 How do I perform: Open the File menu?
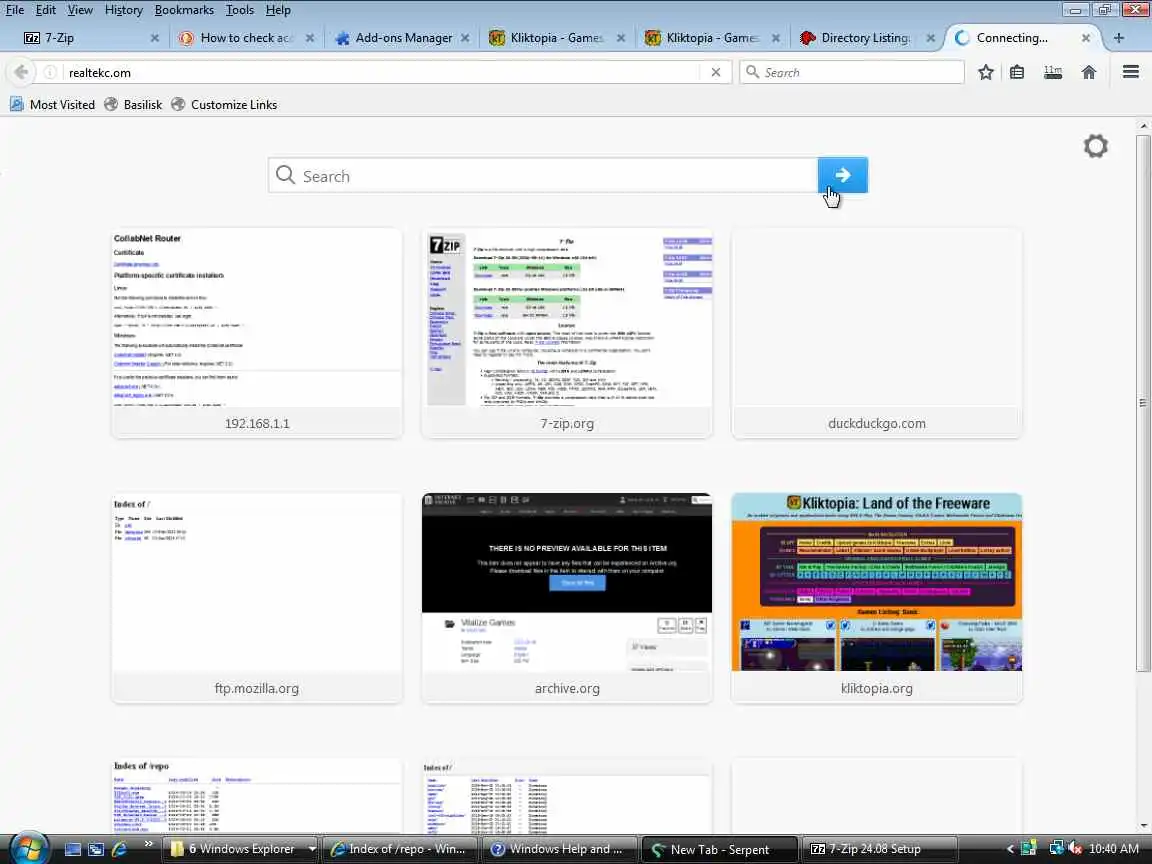[15, 10]
